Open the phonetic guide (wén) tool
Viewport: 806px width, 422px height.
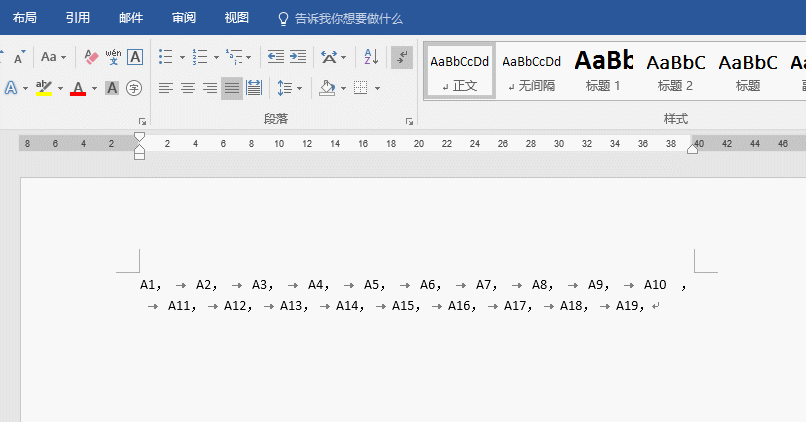point(113,57)
